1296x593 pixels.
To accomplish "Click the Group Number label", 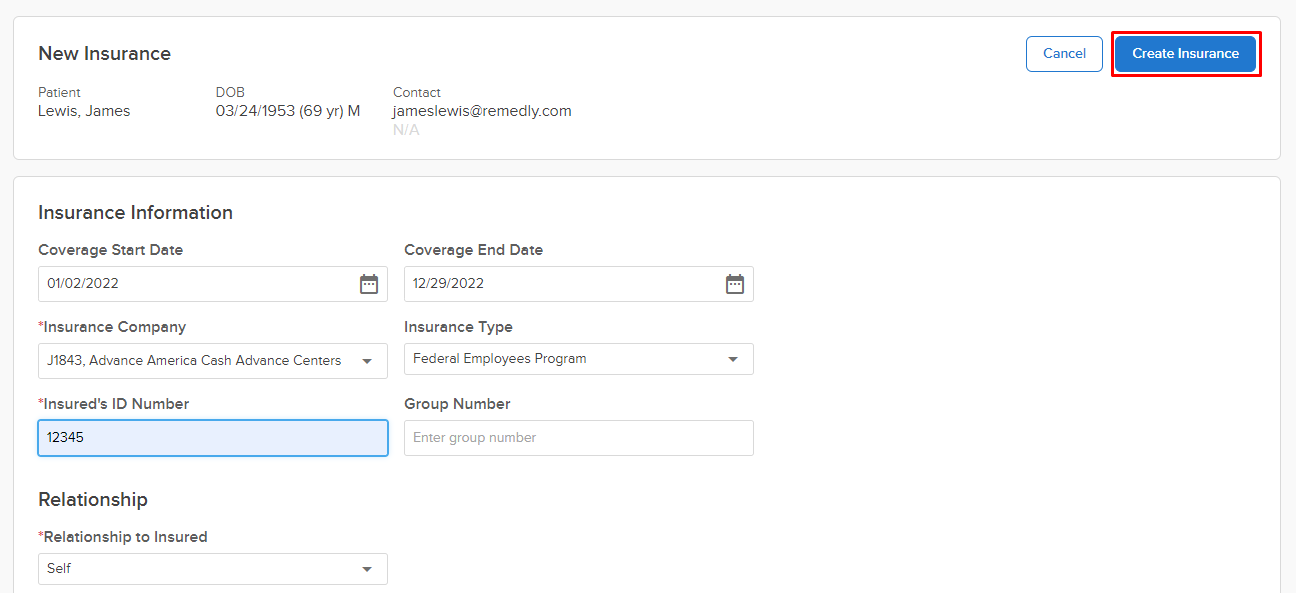I will click(457, 404).
